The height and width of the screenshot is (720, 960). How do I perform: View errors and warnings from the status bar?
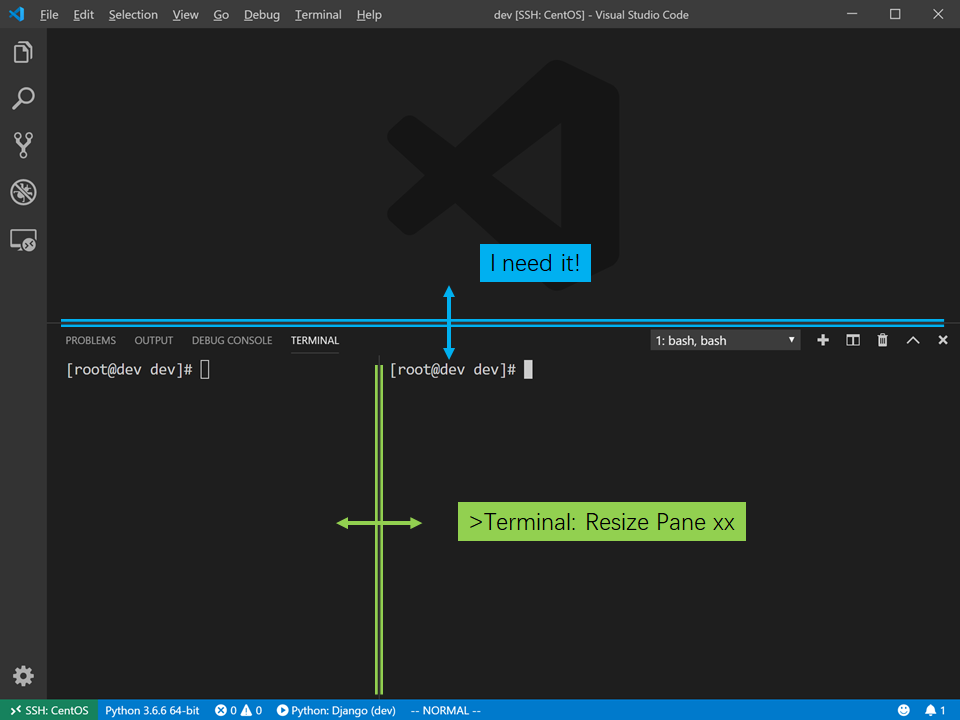pyautogui.click(x=237, y=710)
